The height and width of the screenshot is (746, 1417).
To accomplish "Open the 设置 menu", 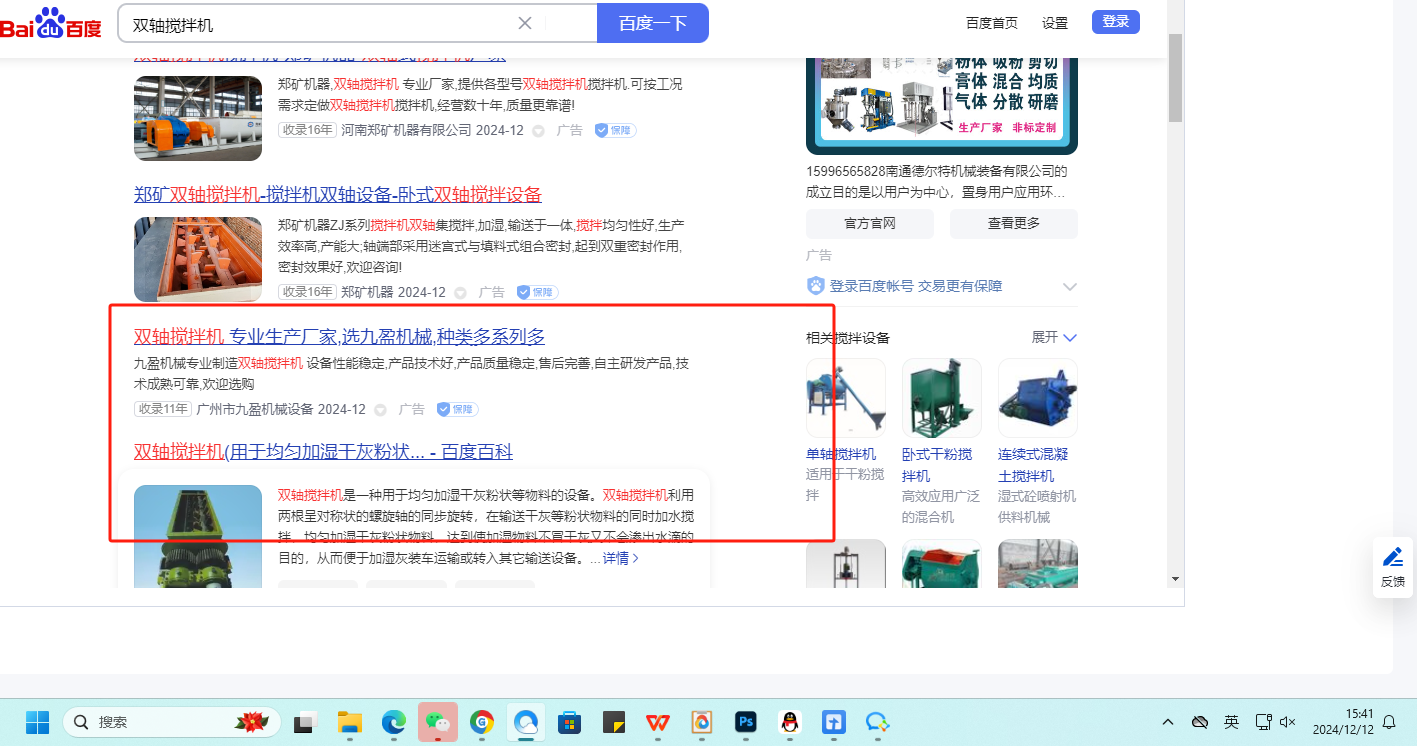I will click(1055, 23).
